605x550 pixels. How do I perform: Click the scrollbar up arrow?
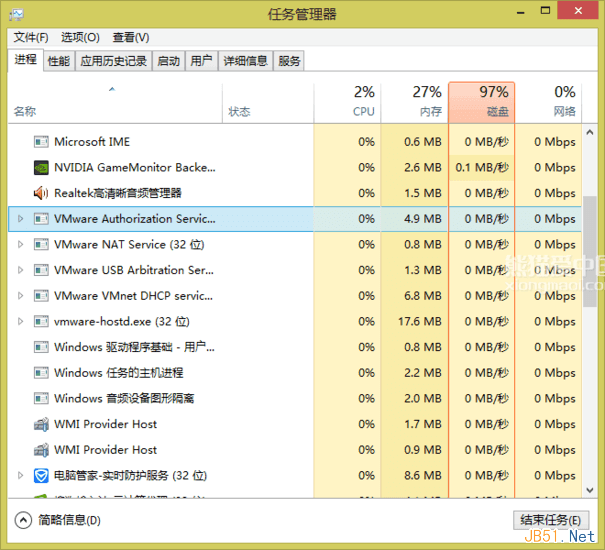[590, 132]
